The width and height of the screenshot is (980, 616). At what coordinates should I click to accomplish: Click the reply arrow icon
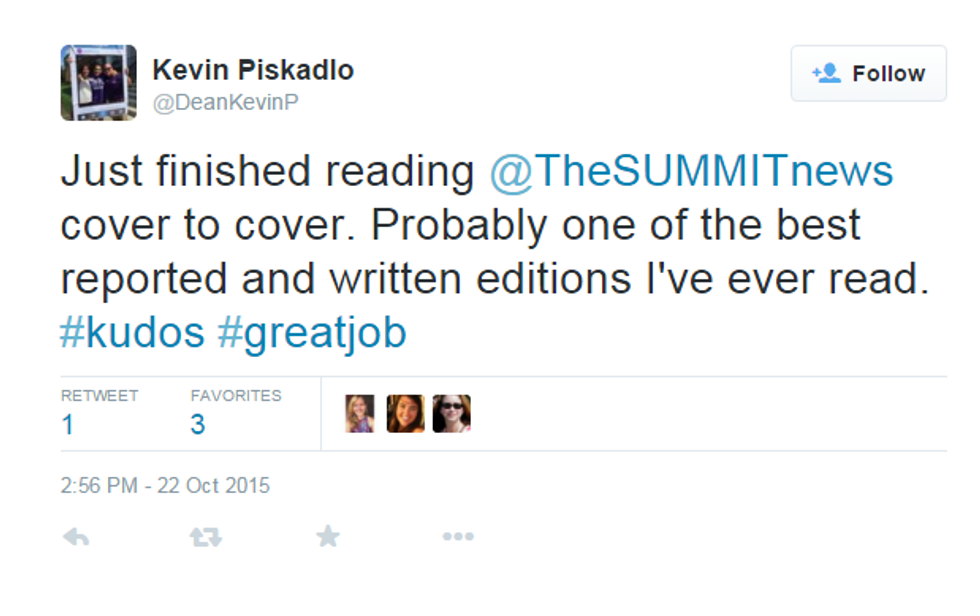pos(76,537)
